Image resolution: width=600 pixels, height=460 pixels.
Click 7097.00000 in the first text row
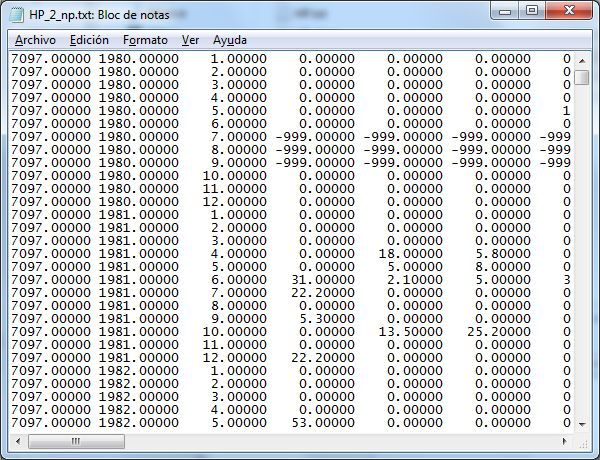pos(51,59)
